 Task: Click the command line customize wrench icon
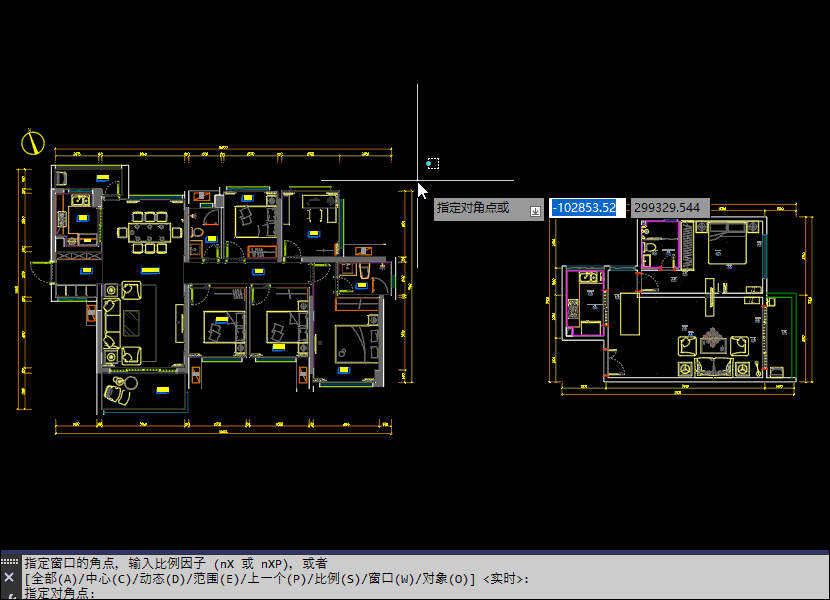pos(9,594)
